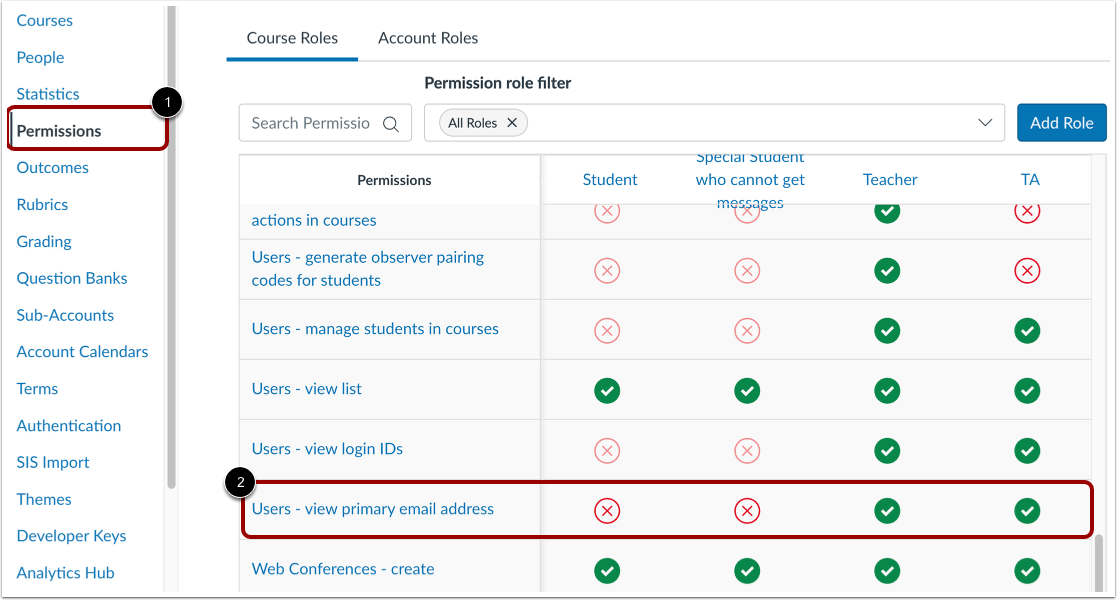This screenshot has height=600, width=1117.
Task: Disable Teacher access for Users - view login IDs
Action: point(887,450)
